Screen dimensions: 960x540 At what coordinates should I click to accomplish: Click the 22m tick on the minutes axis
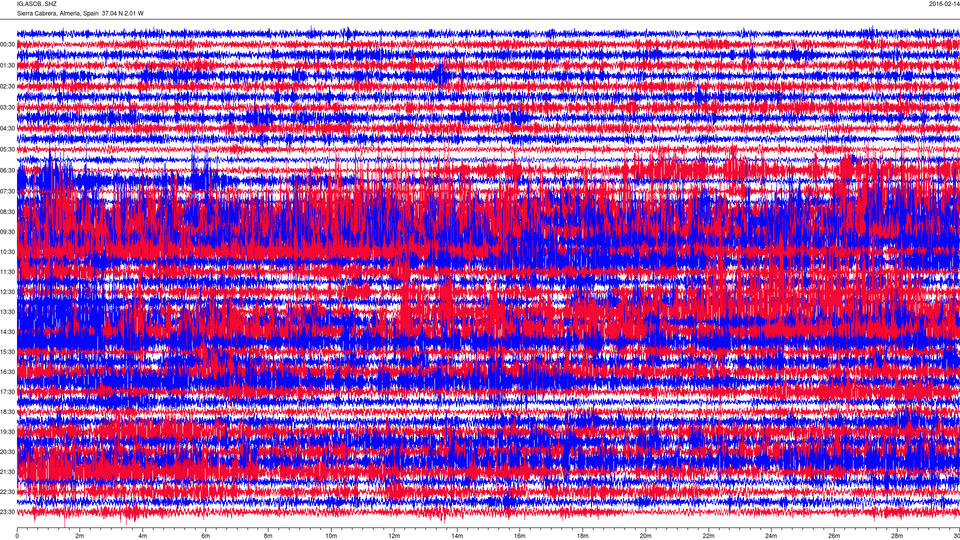tap(708, 536)
